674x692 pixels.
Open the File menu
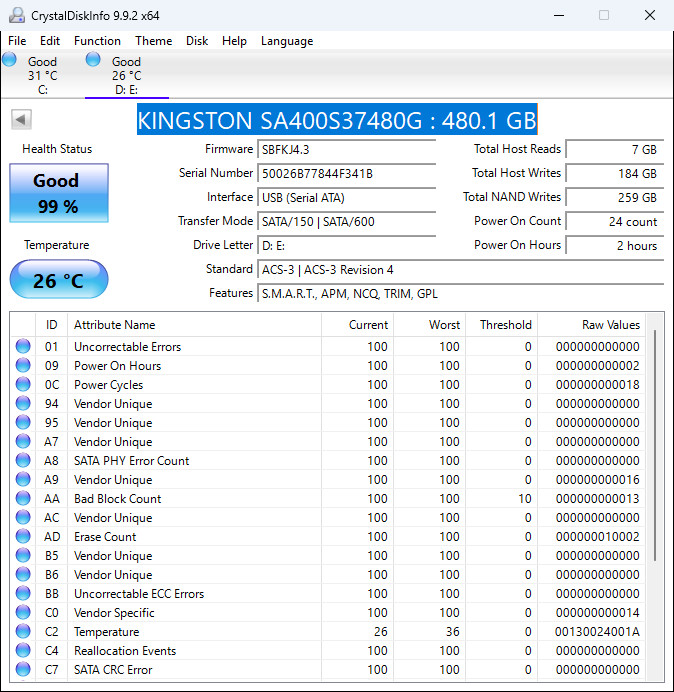[17, 41]
